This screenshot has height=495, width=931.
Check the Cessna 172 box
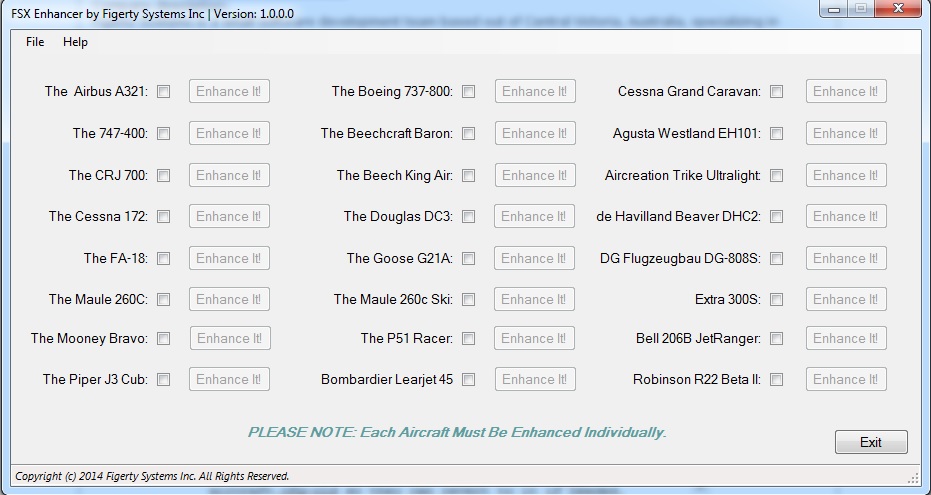coord(163,217)
